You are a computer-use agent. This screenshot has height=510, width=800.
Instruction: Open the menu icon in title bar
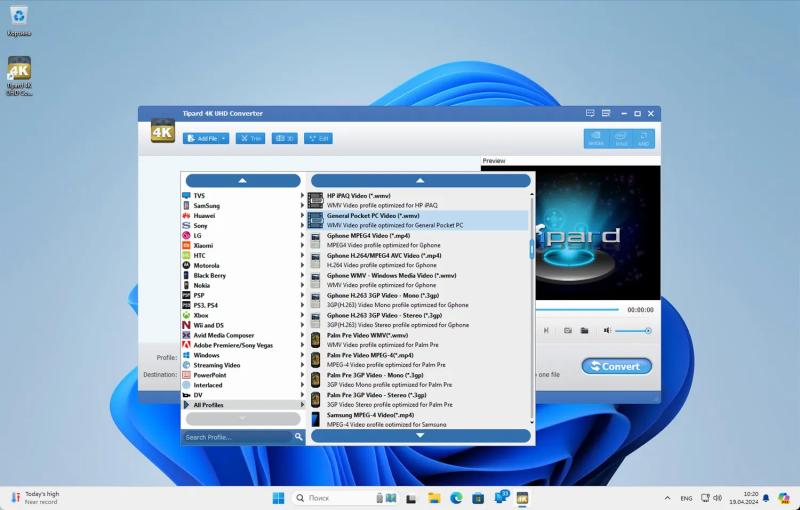pyautogui.click(x=606, y=113)
